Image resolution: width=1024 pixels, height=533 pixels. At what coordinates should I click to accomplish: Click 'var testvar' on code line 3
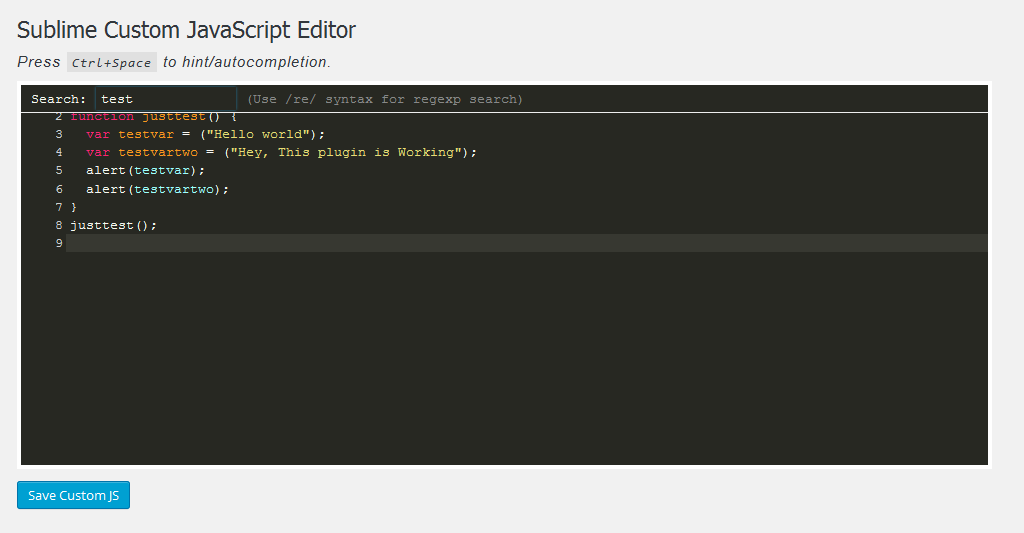pyautogui.click(x=130, y=134)
